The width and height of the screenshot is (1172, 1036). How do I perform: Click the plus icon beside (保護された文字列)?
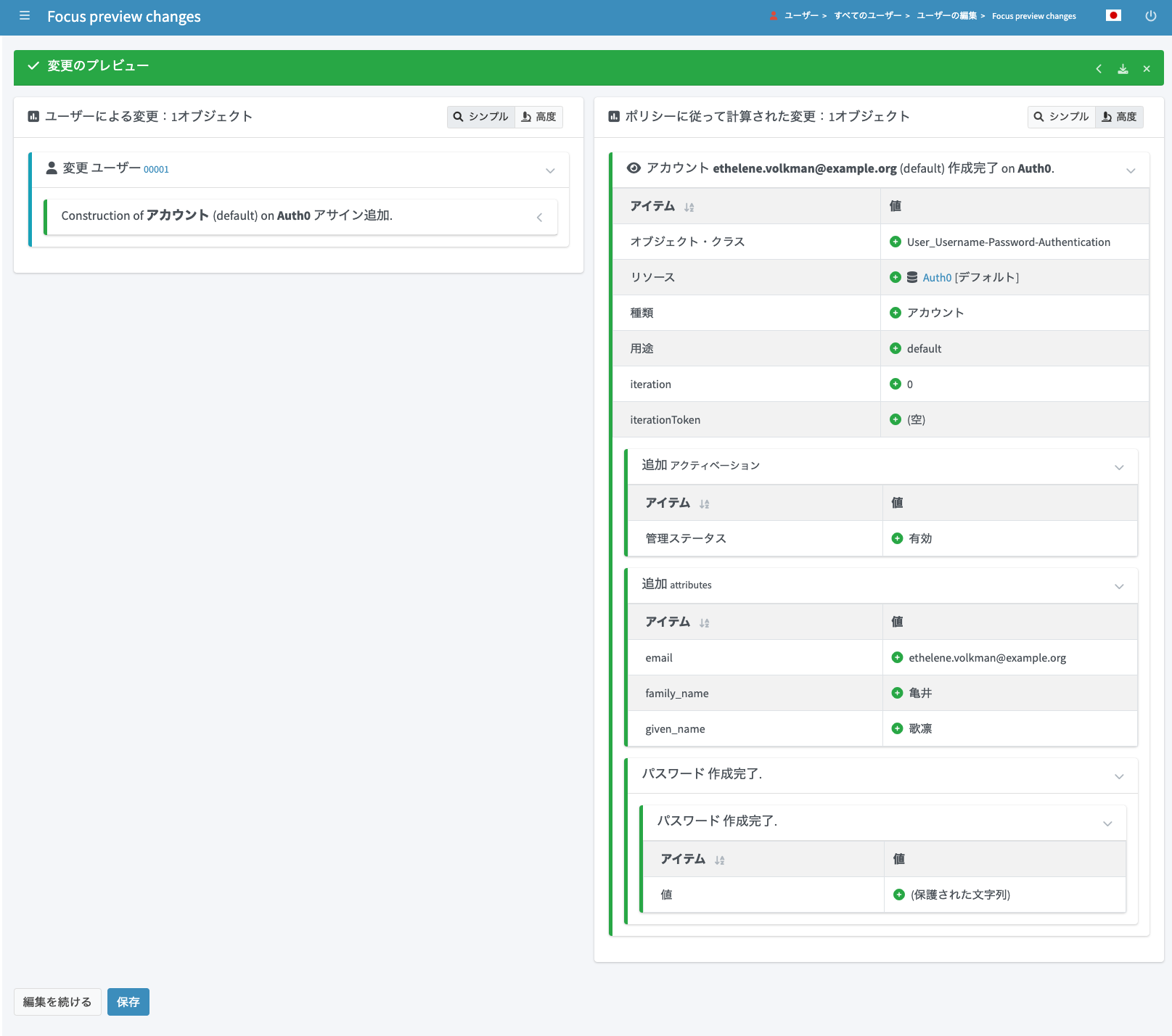[898, 895]
